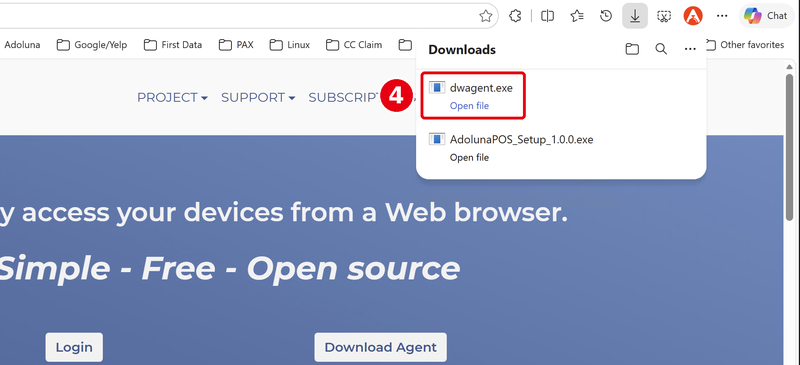Screen dimensions: 800x365
Task: Open the browser Settings and more menu
Action: coord(722,16)
